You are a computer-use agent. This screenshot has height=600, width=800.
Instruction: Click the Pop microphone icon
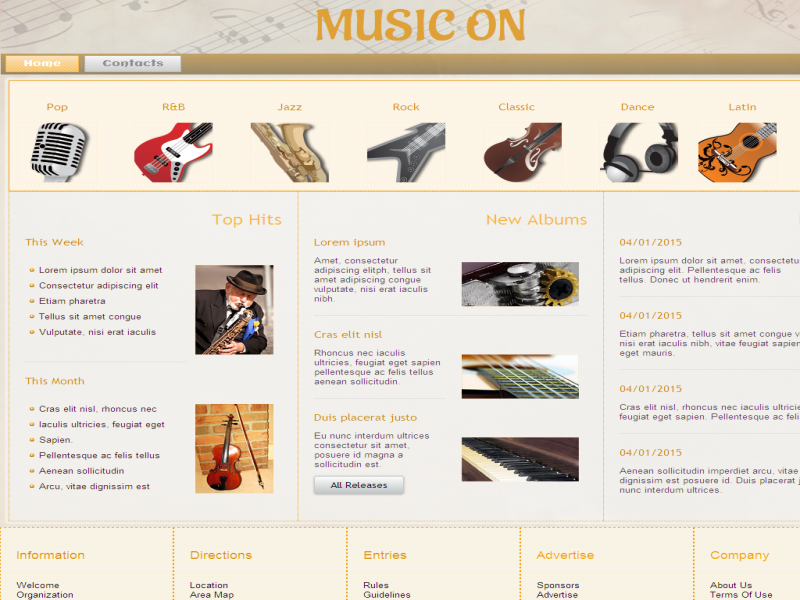(x=57, y=152)
